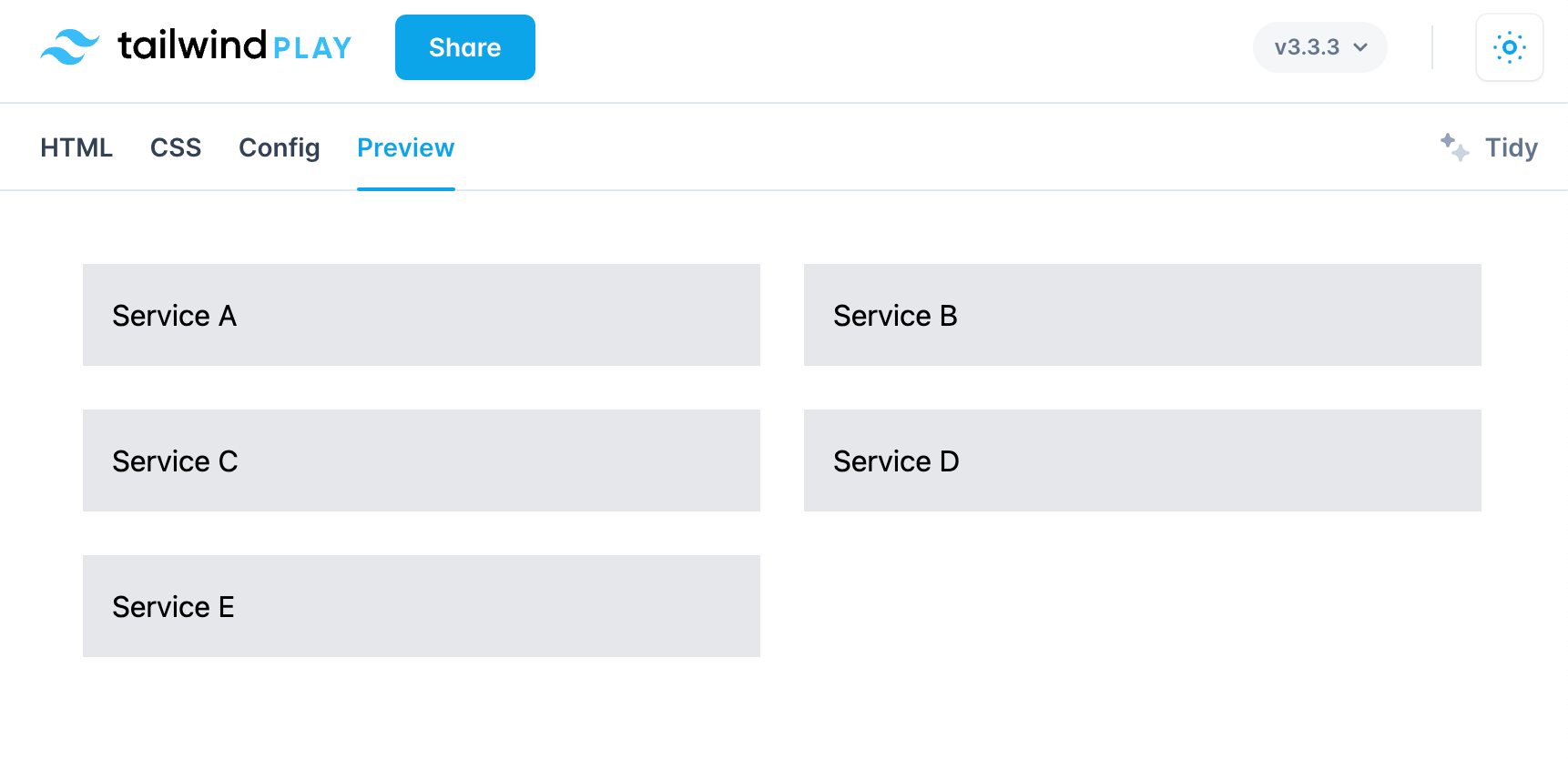This screenshot has height=759, width=1568.
Task: Expand the version chevron arrow
Action: pos(1360,47)
